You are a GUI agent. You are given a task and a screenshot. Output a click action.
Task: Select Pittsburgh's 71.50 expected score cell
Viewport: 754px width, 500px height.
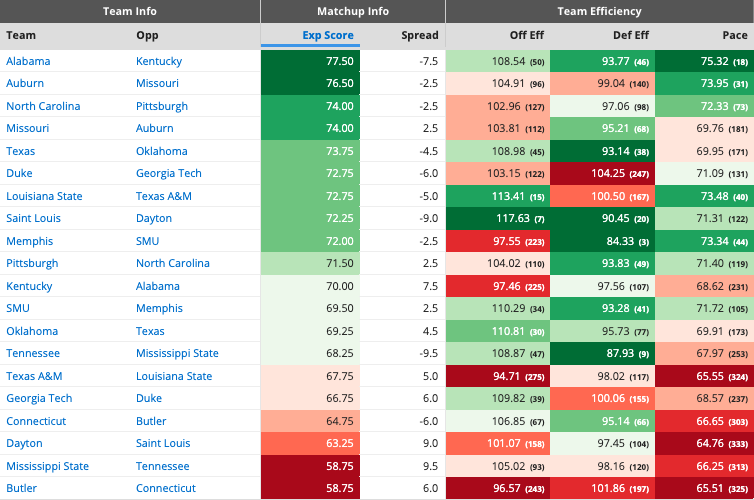[x=310, y=263]
